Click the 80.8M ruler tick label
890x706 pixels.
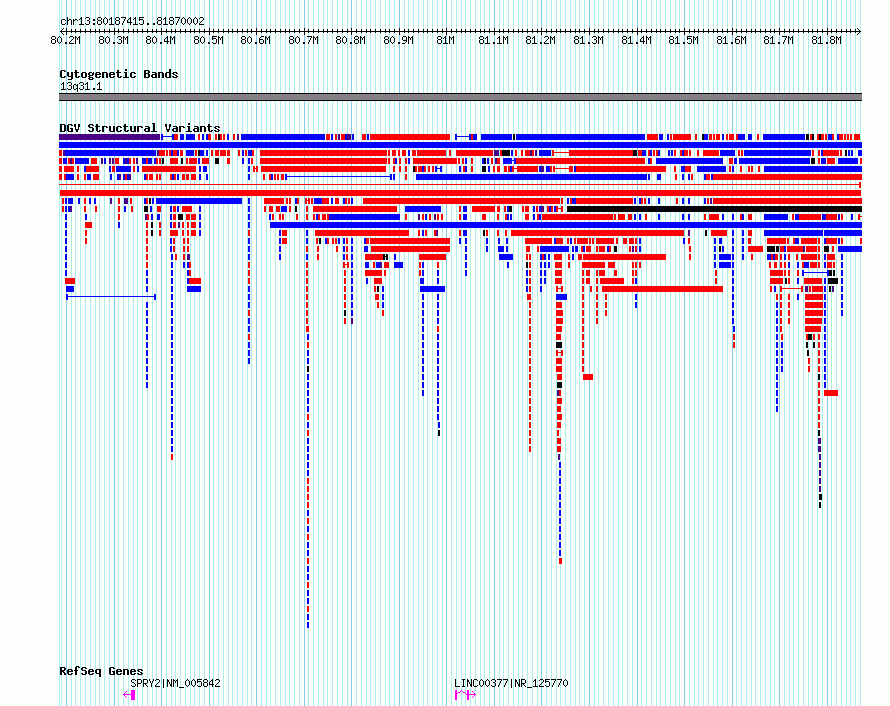[350, 40]
